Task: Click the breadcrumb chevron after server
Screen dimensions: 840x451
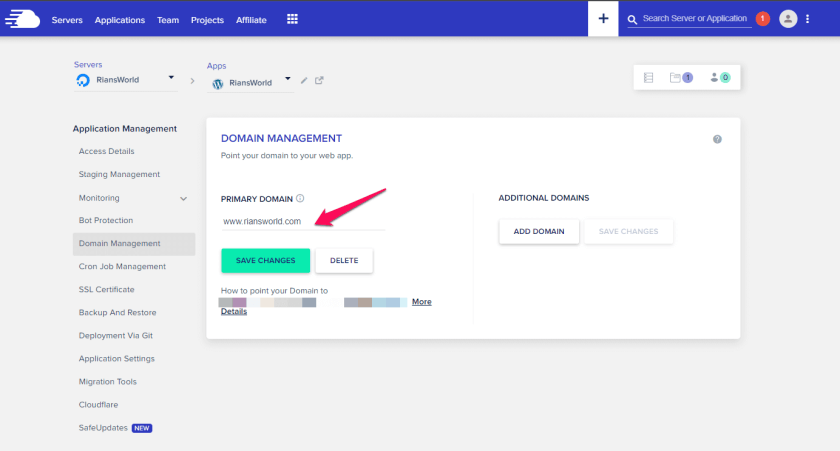Action: pyautogui.click(x=192, y=81)
